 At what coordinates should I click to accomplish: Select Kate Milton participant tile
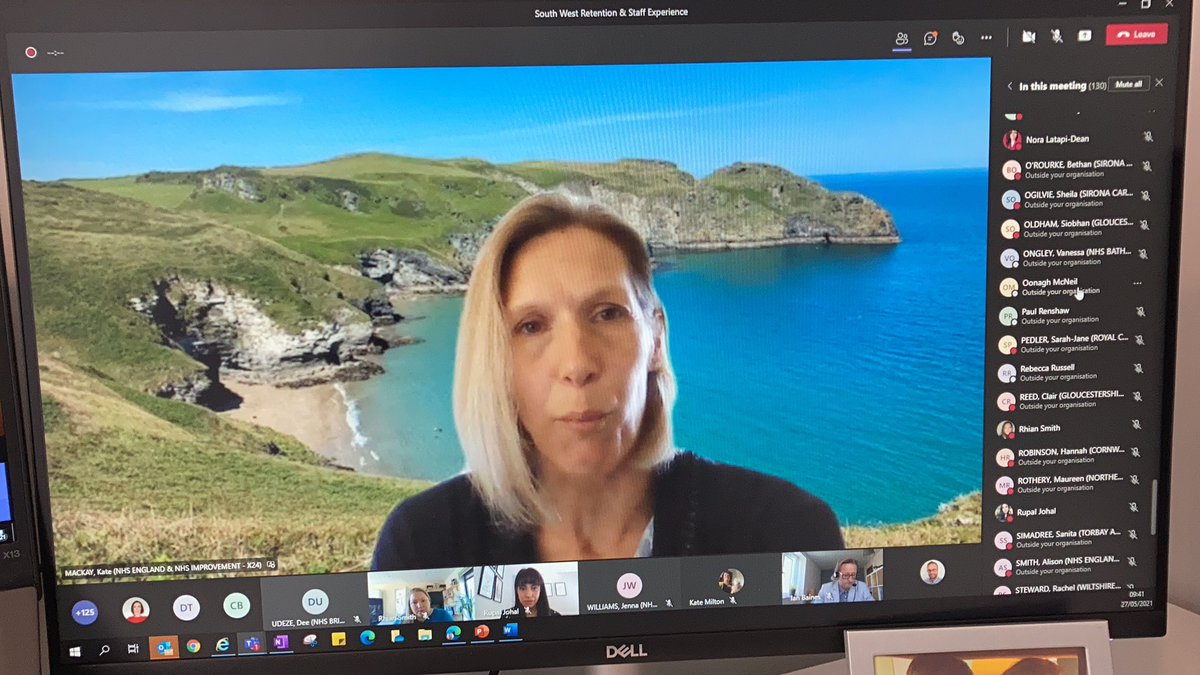point(731,581)
